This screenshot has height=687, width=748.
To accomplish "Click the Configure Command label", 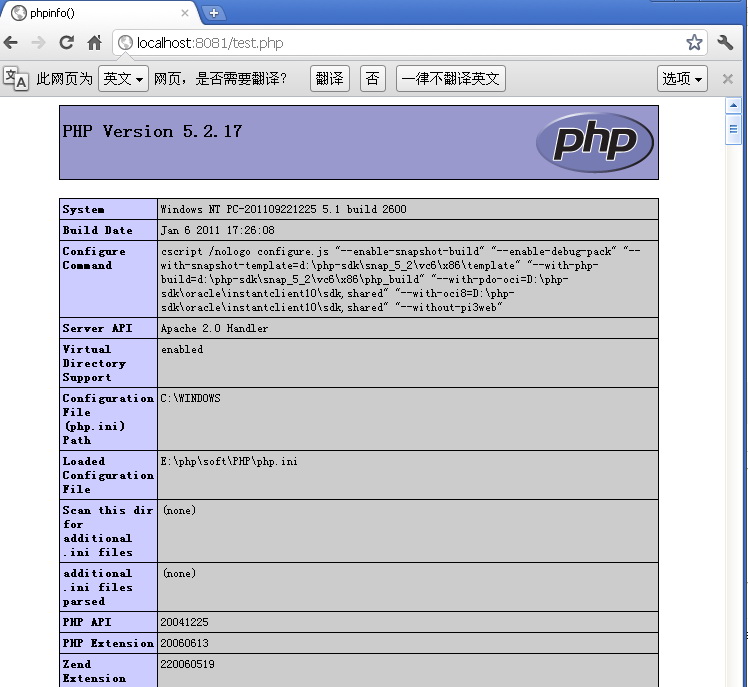I will (x=94, y=258).
